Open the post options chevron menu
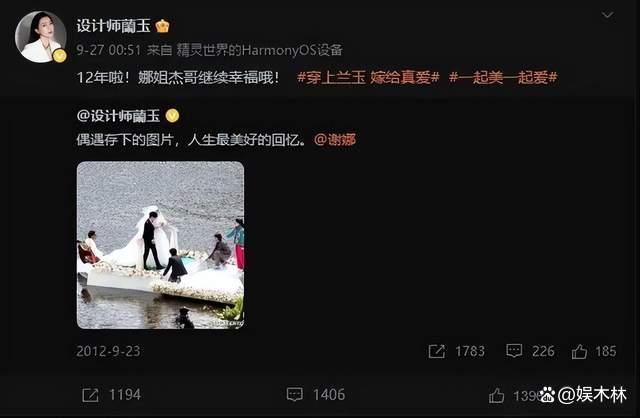640x418 pixels. [x=607, y=15]
